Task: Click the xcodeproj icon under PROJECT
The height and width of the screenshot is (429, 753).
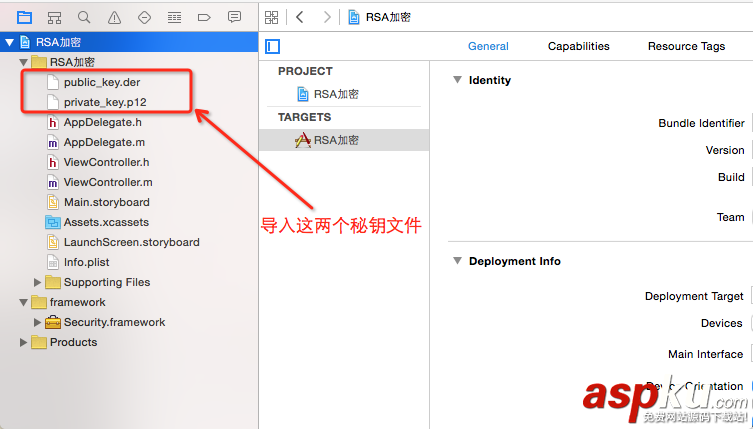Action: pyautogui.click(x=303, y=94)
